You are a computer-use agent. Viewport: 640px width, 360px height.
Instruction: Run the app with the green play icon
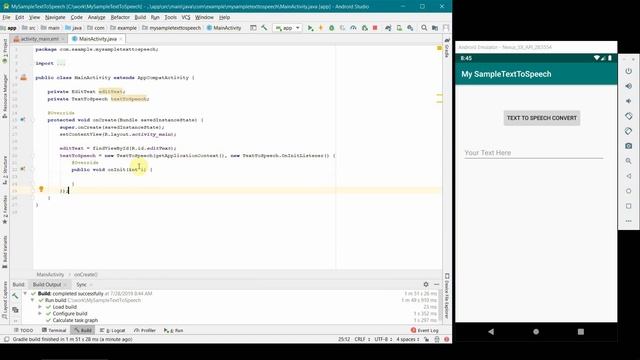click(x=310, y=28)
